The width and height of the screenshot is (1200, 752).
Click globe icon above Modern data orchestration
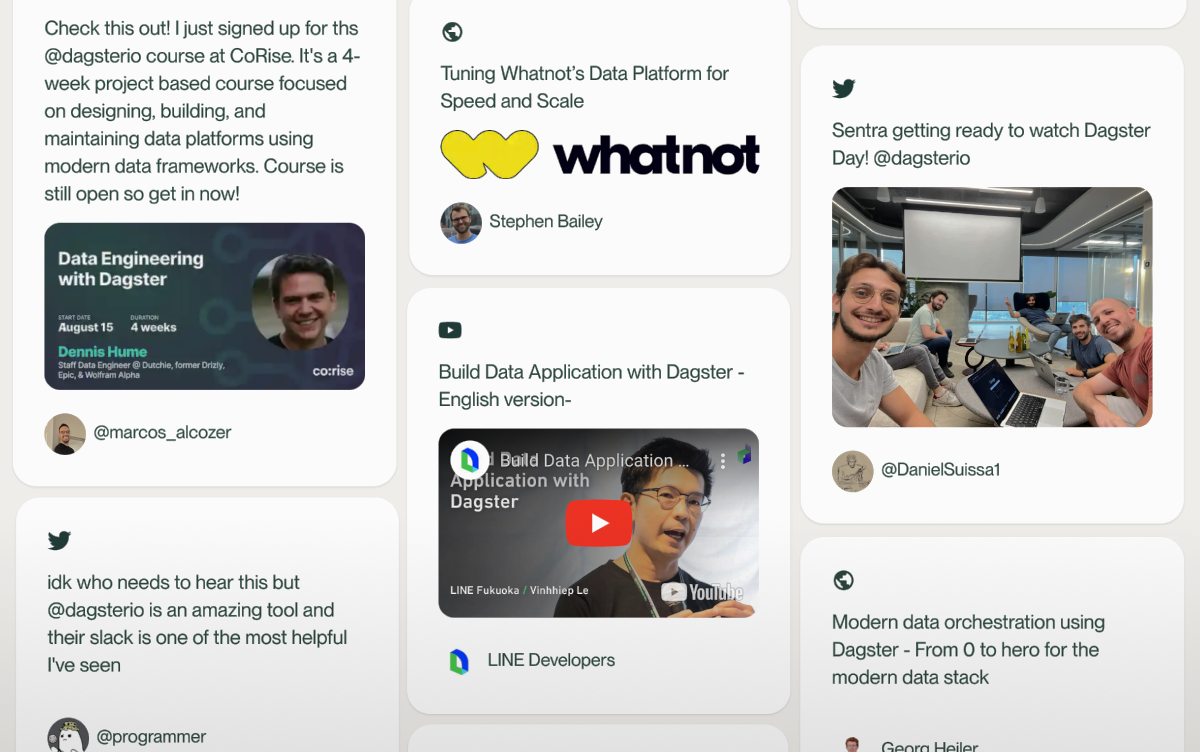(843, 580)
